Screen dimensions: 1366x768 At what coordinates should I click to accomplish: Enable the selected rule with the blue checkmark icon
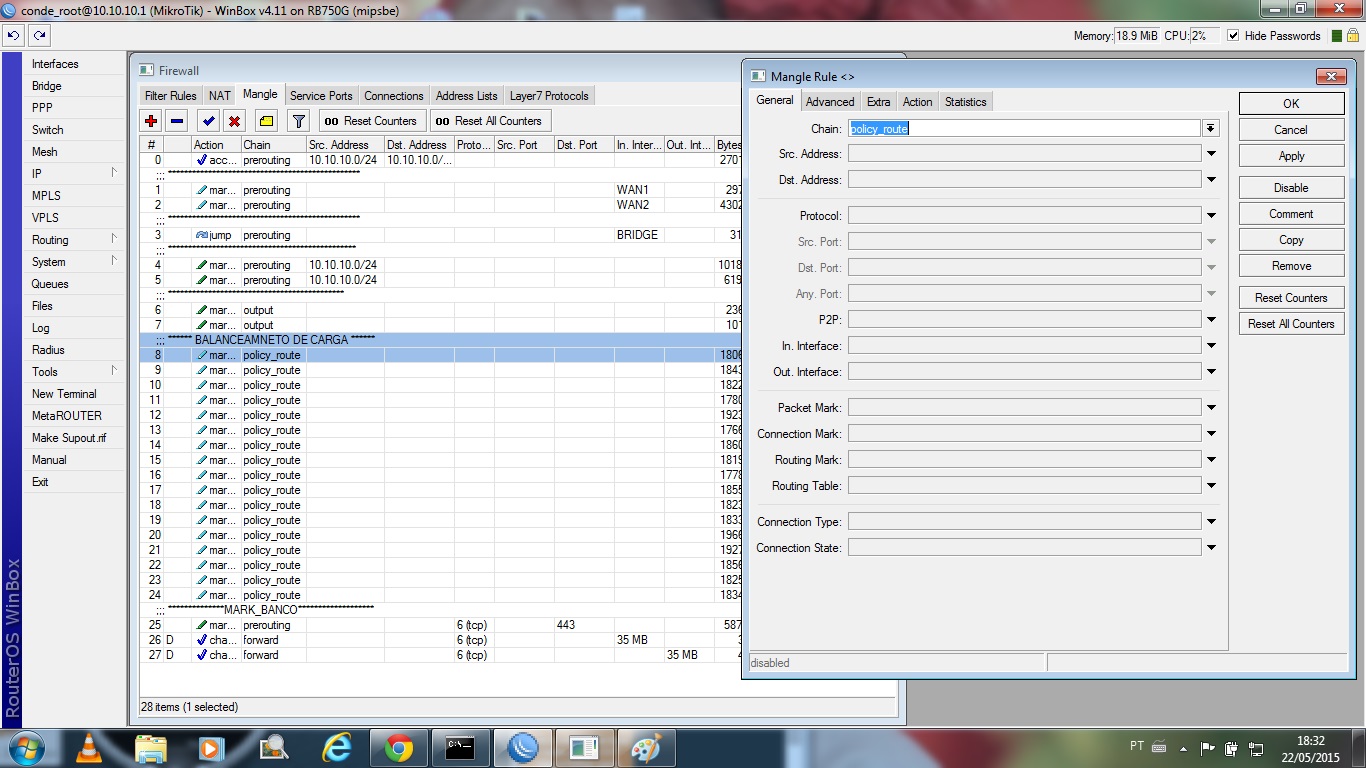pos(209,121)
